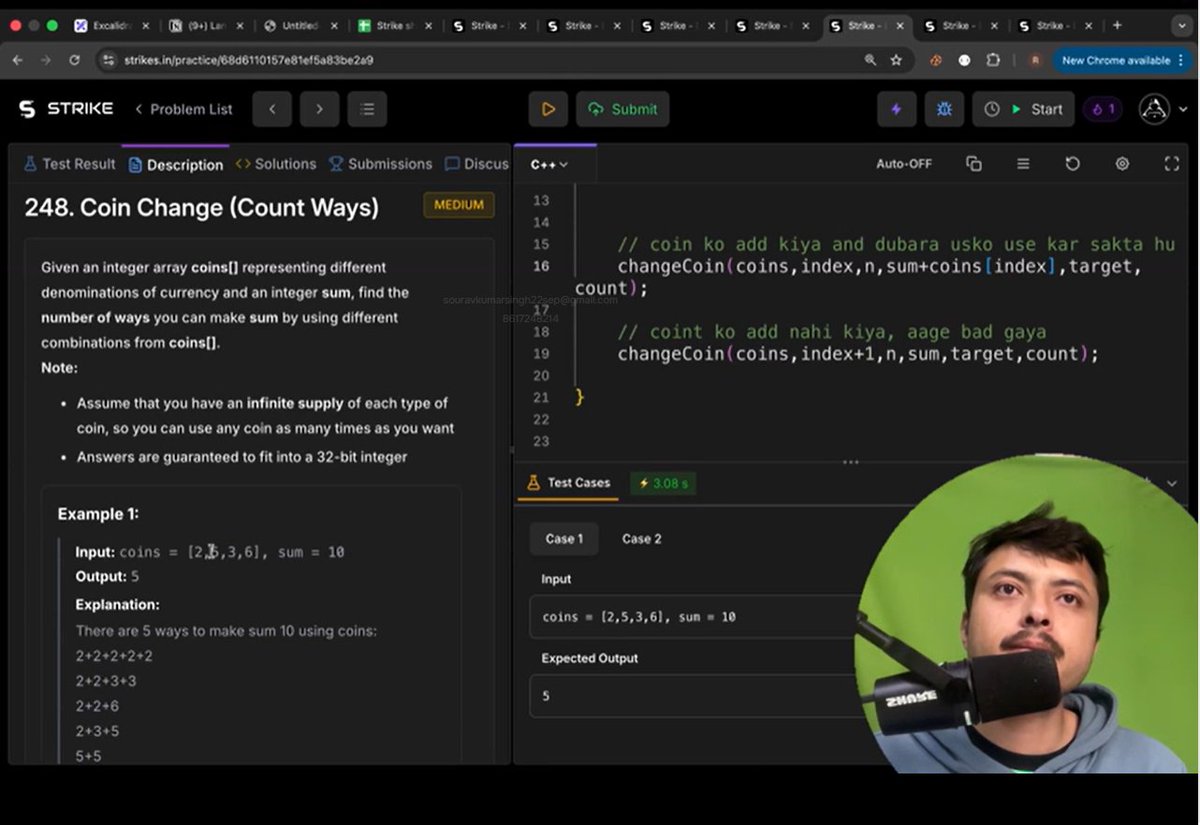This screenshot has width=1200, height=825.
Task: Click code line "changeCoin(coins,index+1,n,sum,target,count);"
Action: [858, 354]
